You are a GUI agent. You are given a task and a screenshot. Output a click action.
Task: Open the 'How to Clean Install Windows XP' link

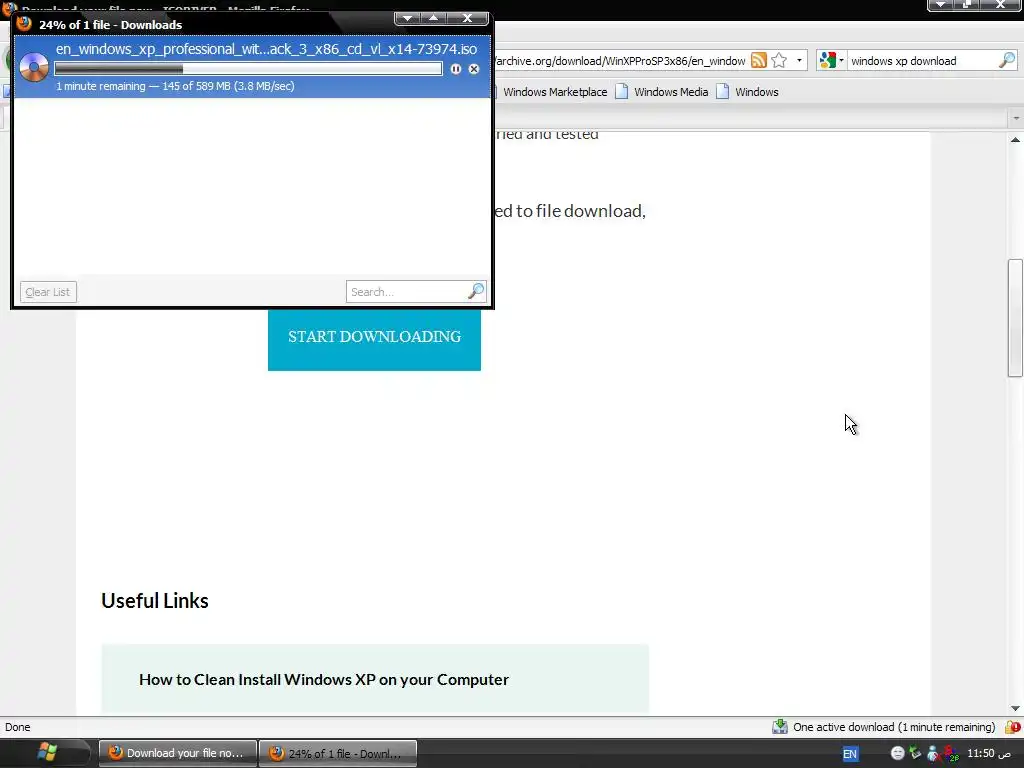324,680
